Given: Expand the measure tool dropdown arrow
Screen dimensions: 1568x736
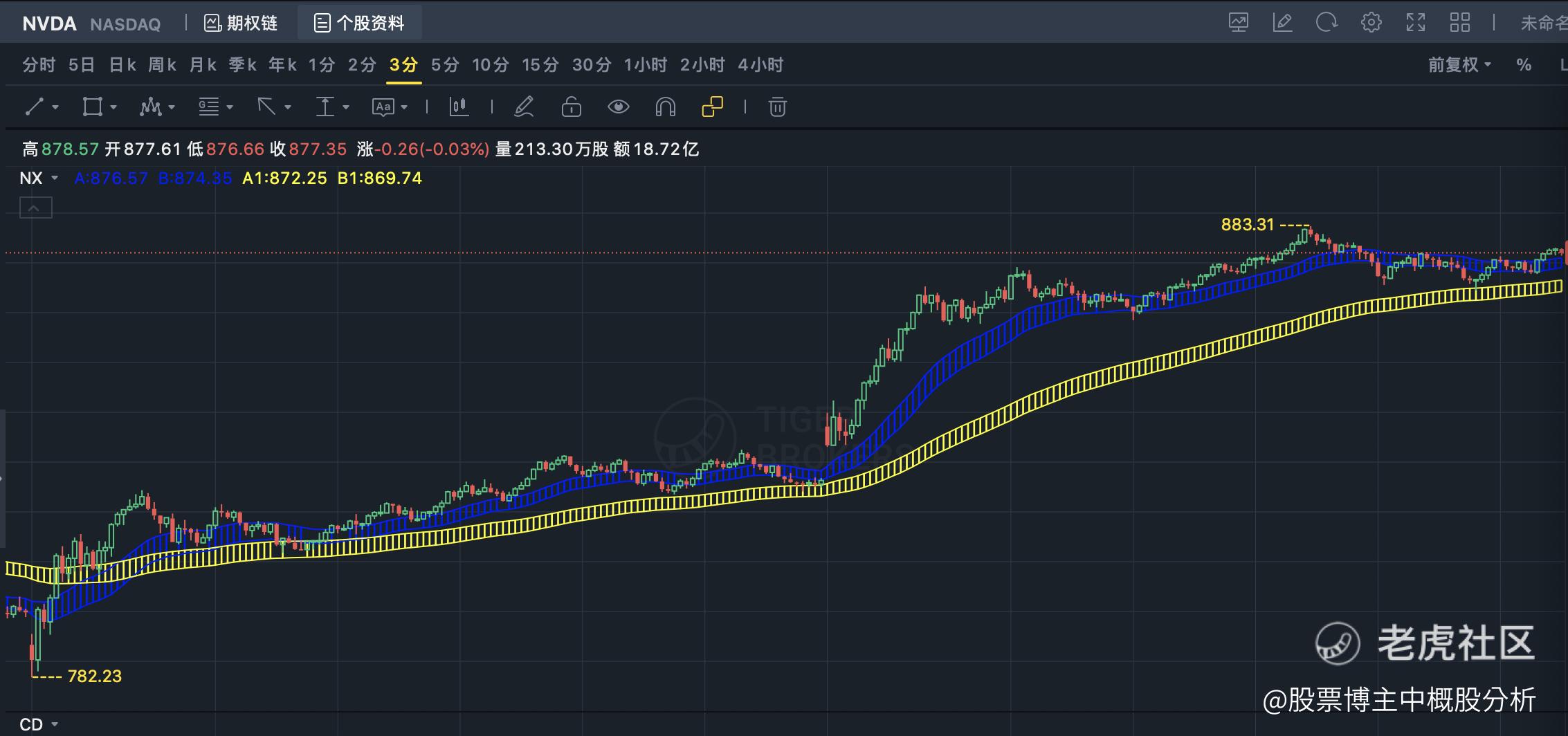Looking at the screenshot, I should (x=346, y=107).
